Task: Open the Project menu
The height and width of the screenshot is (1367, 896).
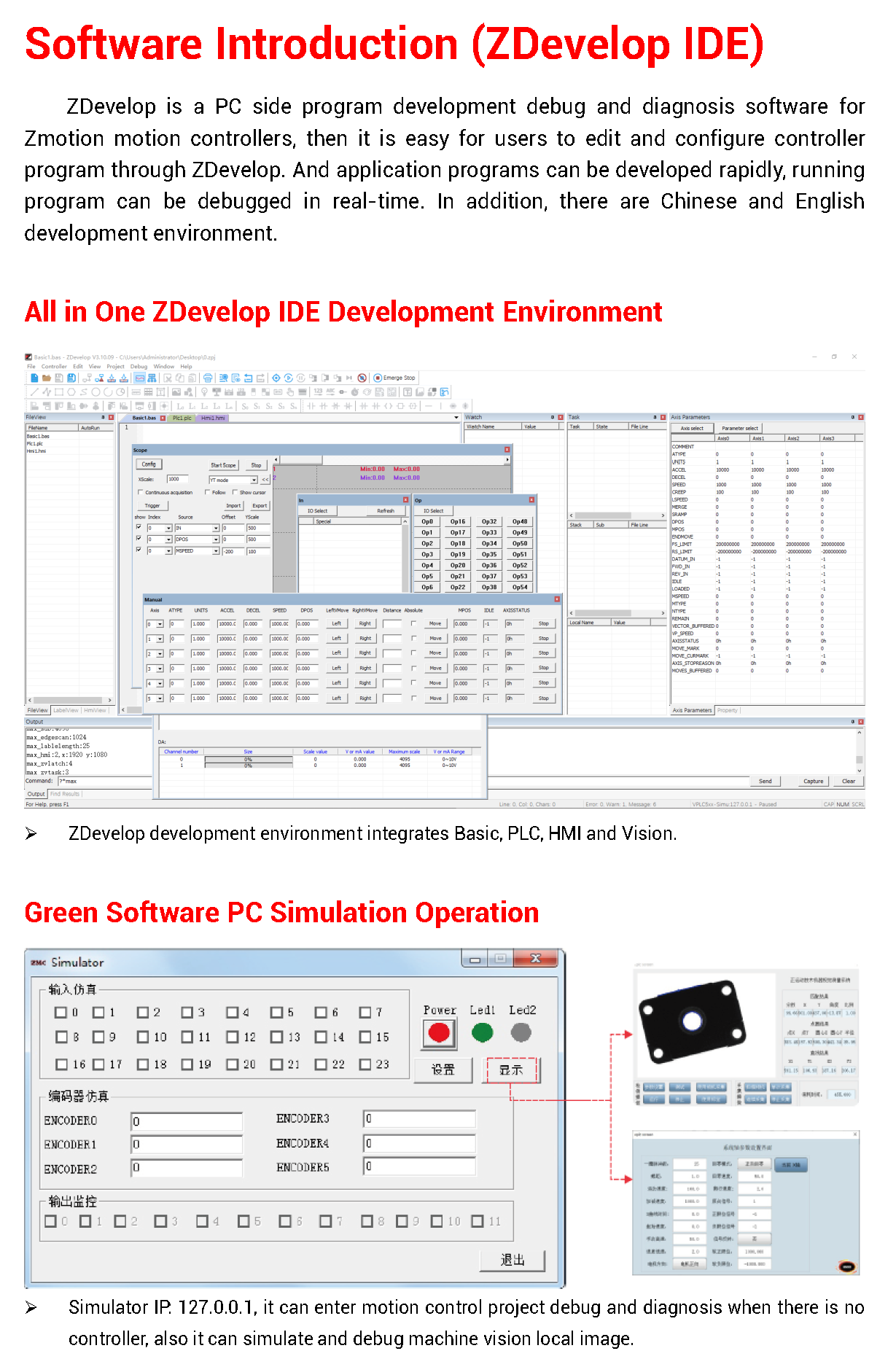Action: pyautogui.click(x=115, y=367)
